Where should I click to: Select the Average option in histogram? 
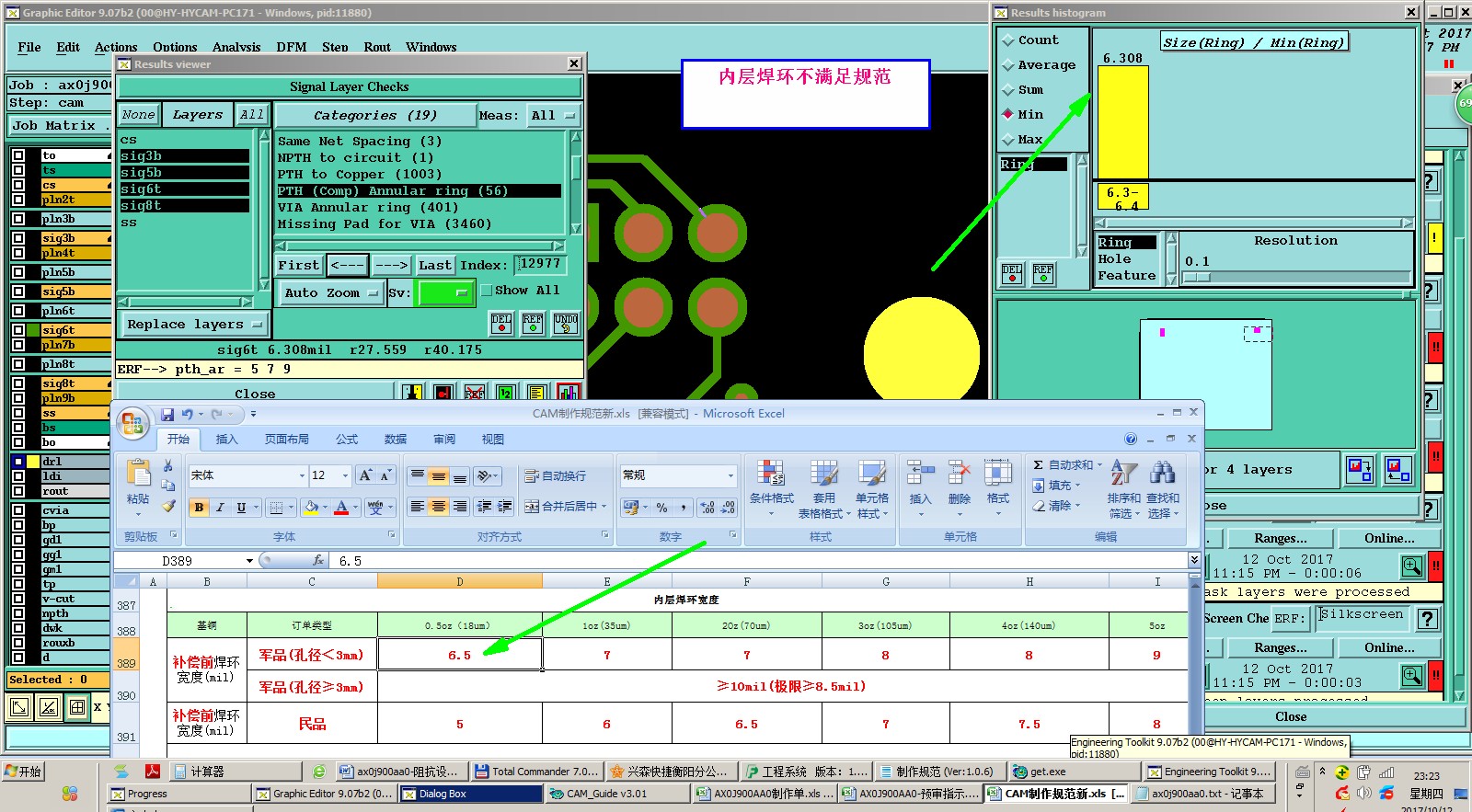point(1008,65)
